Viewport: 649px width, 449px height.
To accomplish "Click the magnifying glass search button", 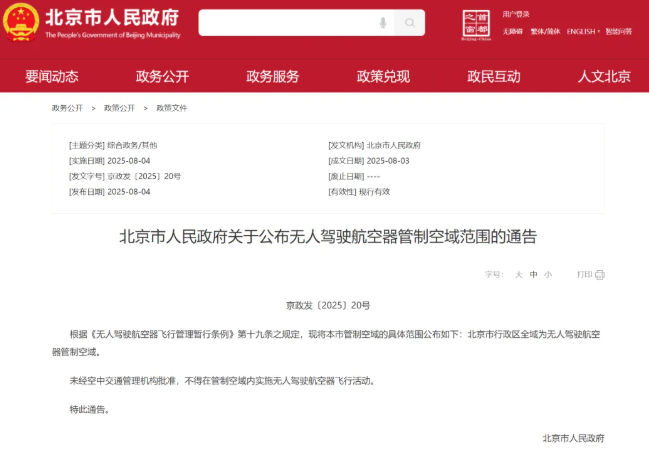I will (409, 23).
